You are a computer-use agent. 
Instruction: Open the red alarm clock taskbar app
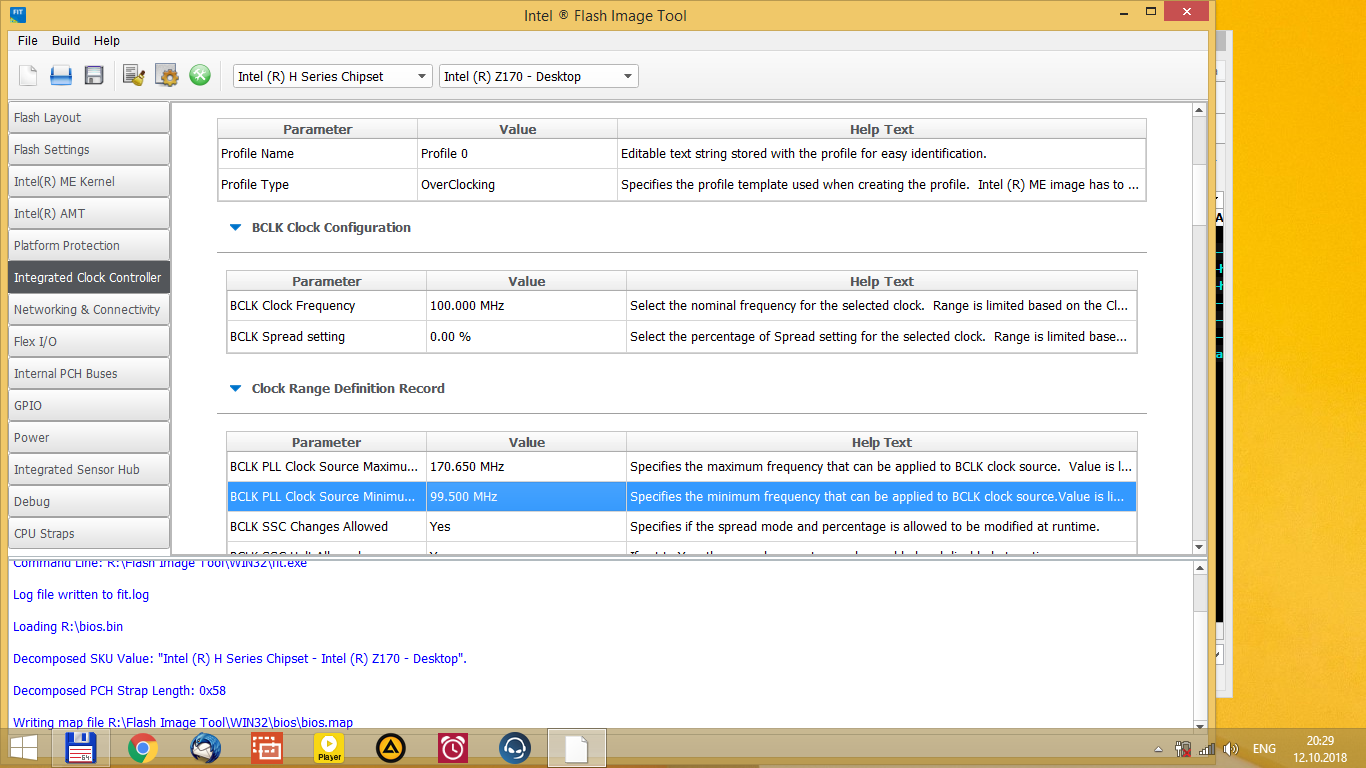[x=453, y=748]
